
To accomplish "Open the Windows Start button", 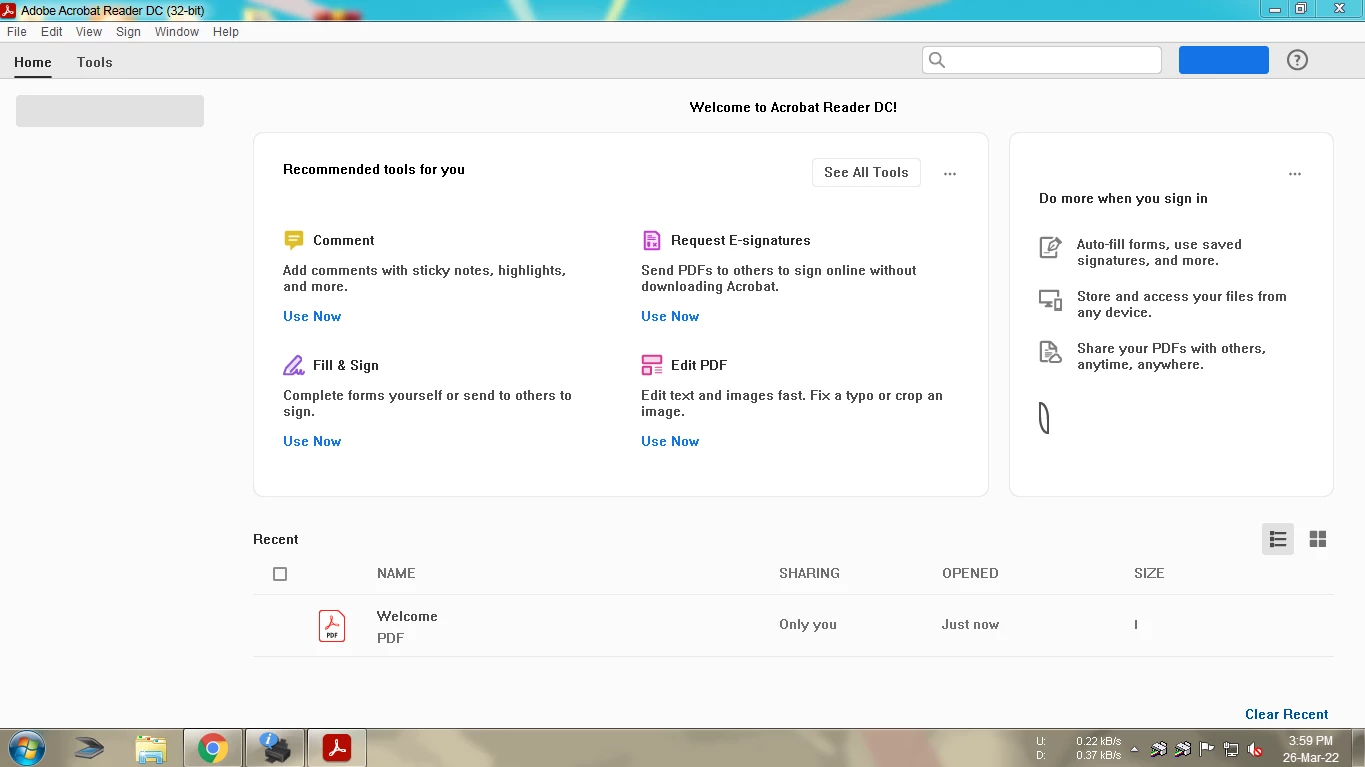I will (x=25, y=748).
